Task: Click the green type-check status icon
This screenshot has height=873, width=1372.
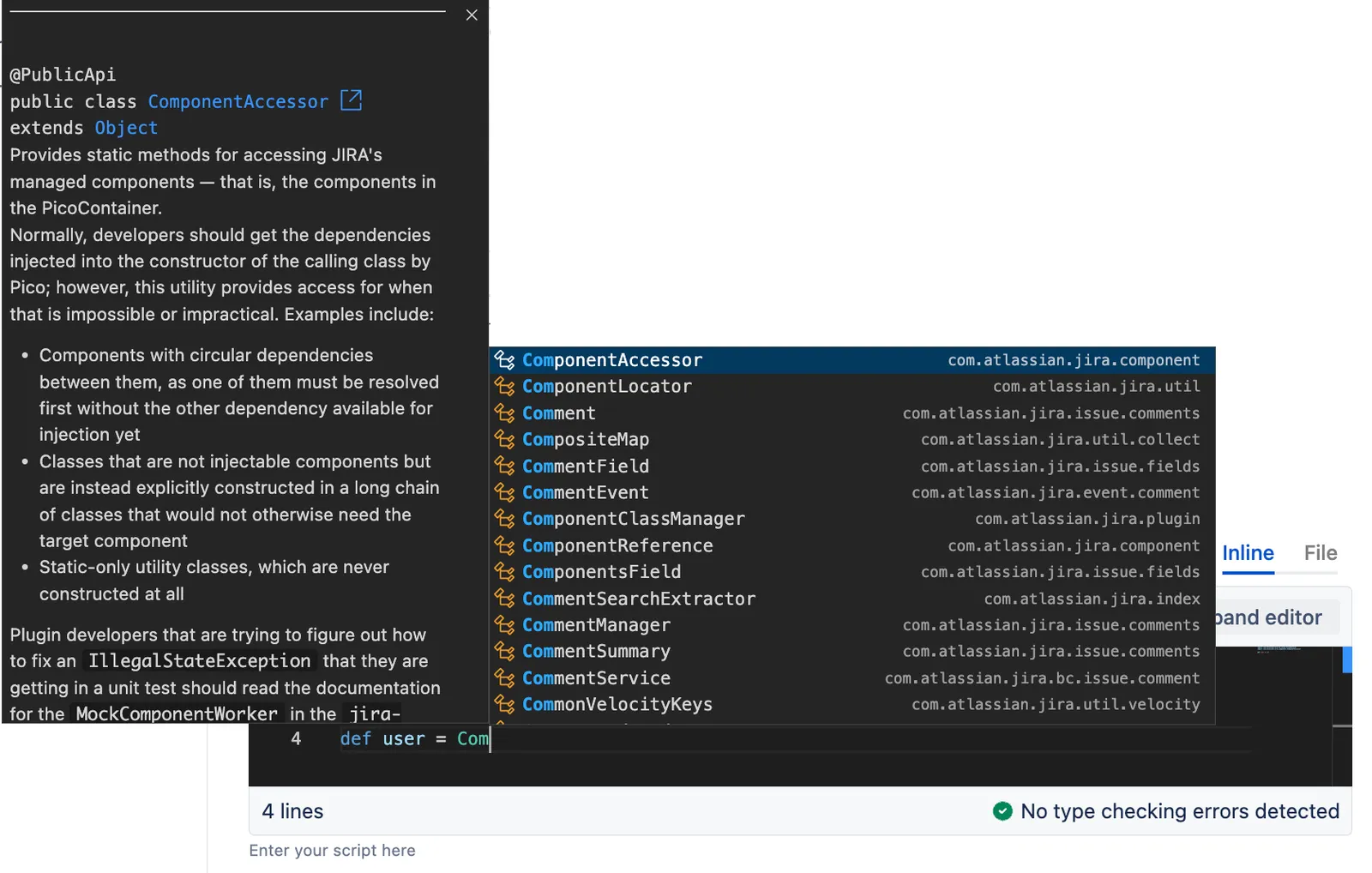Action: [1002, 811]
